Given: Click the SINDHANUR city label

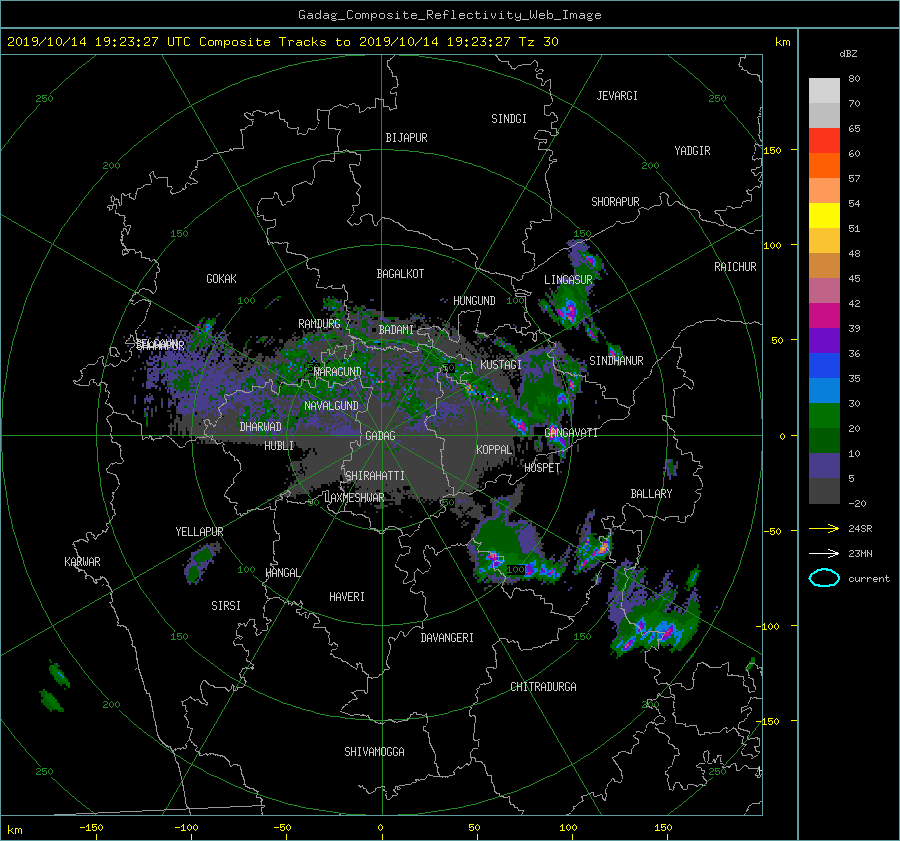Looking at the screenshot, I should click(616, 361).
